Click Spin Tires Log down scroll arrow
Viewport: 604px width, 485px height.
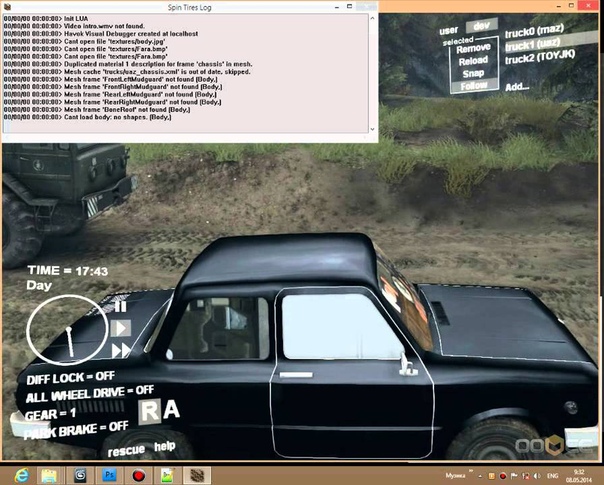tap(372, 129)
